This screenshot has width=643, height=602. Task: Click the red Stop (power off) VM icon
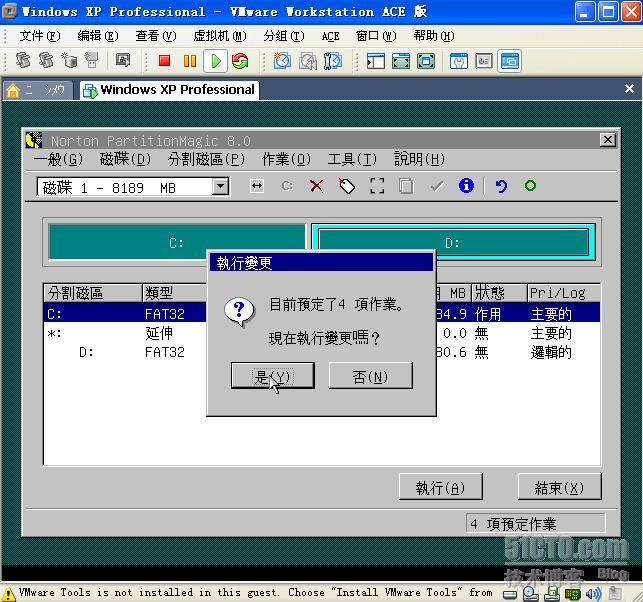click(164, 61)
